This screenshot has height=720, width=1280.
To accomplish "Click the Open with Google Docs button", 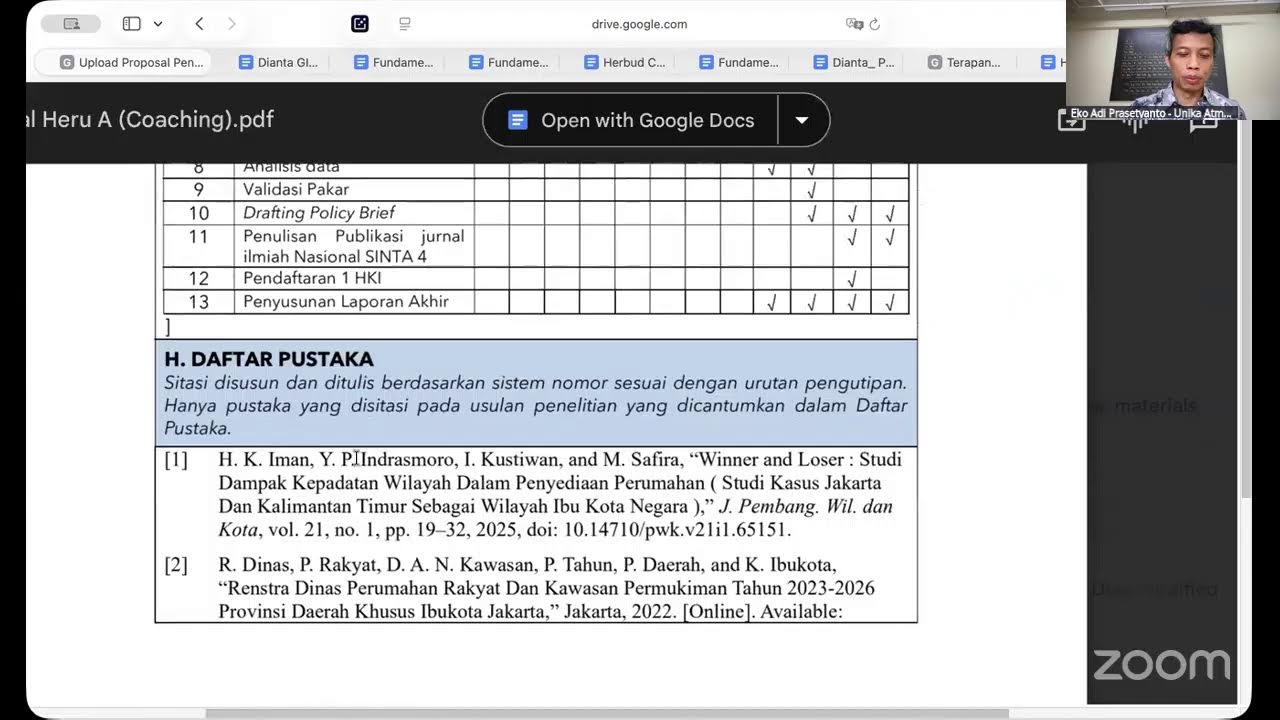I will 631,121.
